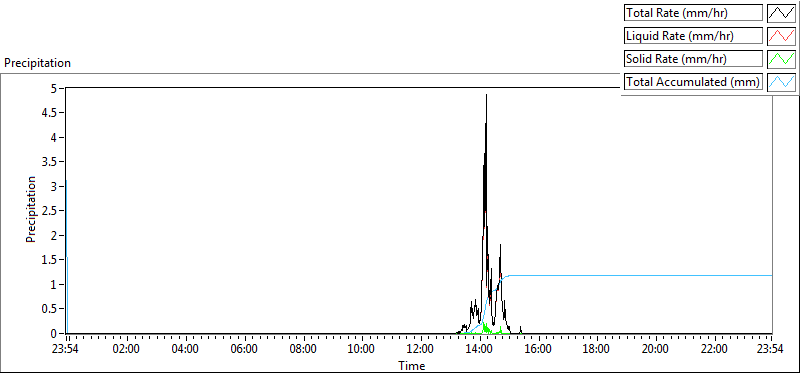Click the 20:00 time tick label
800x373 pixels.
(655, 350)
